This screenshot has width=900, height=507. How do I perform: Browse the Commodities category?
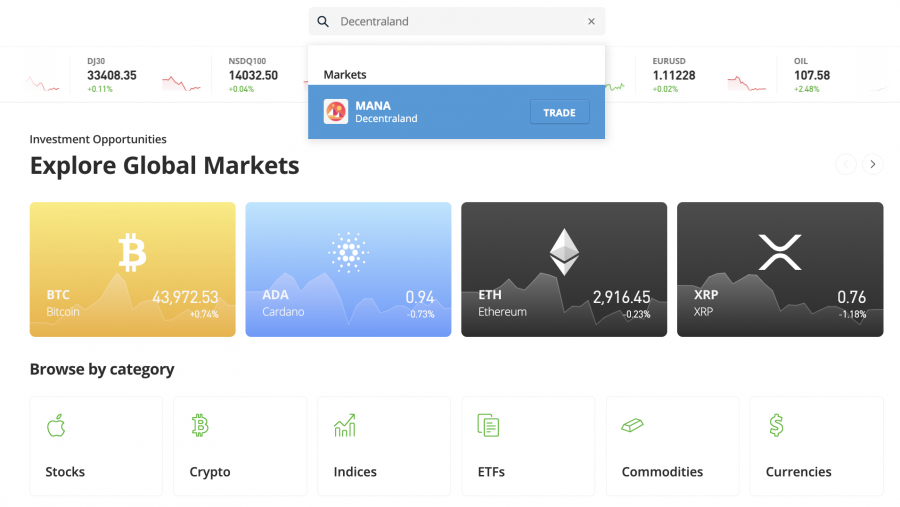[x=673, y=446]
